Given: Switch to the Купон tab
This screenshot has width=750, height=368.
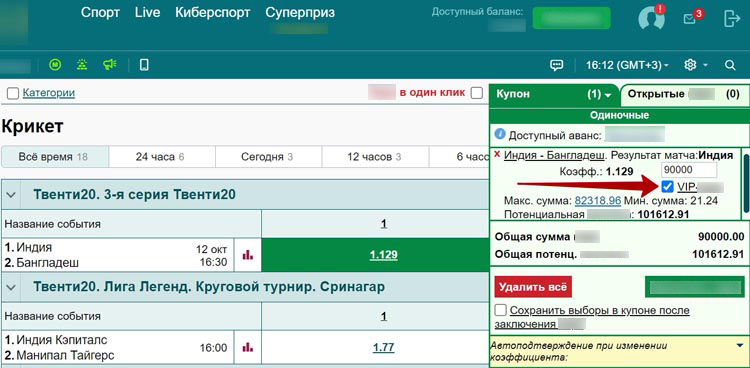Looking at the screenshot, I should 554,95.
